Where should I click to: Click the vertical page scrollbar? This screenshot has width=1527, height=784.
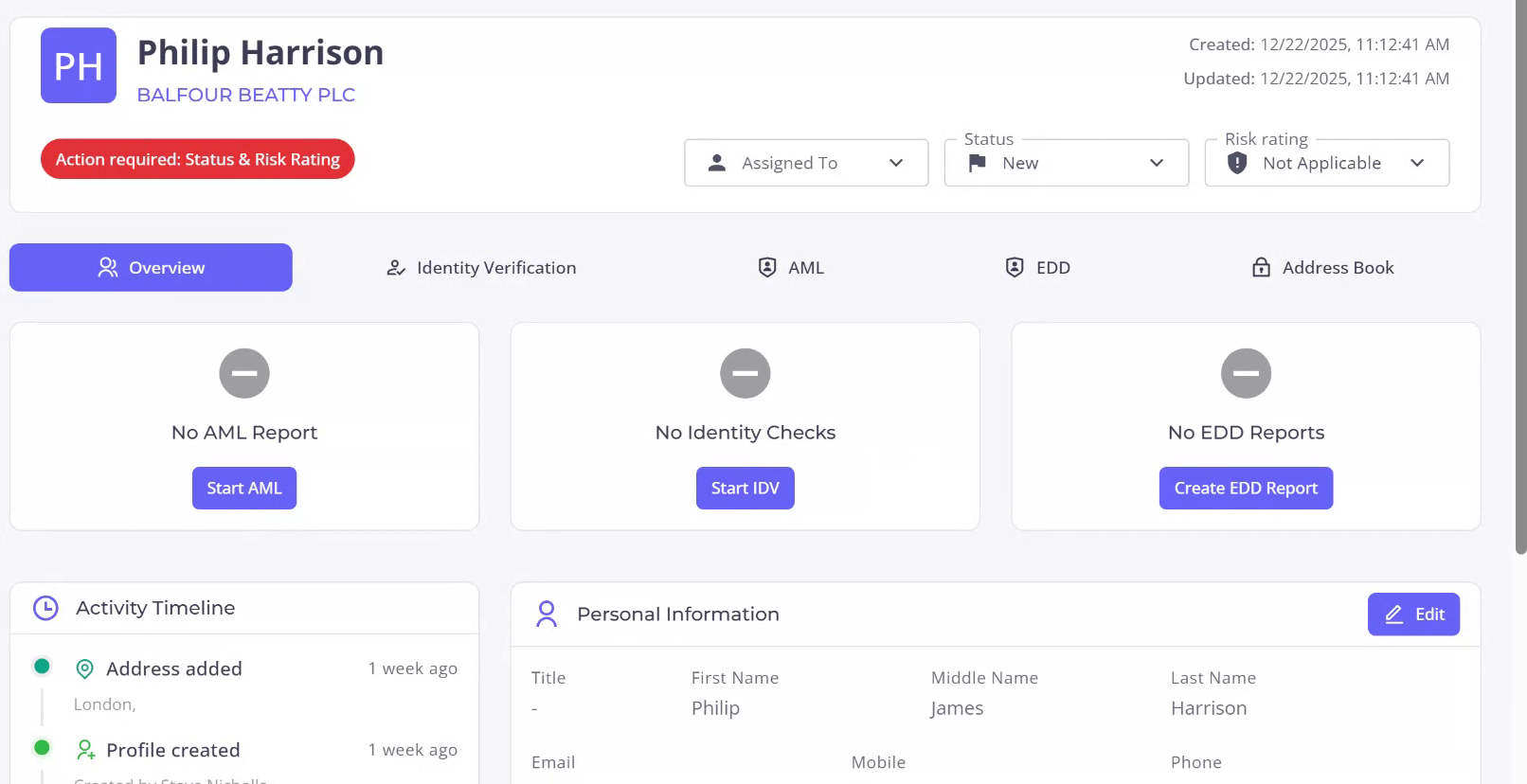point(1520,284)
